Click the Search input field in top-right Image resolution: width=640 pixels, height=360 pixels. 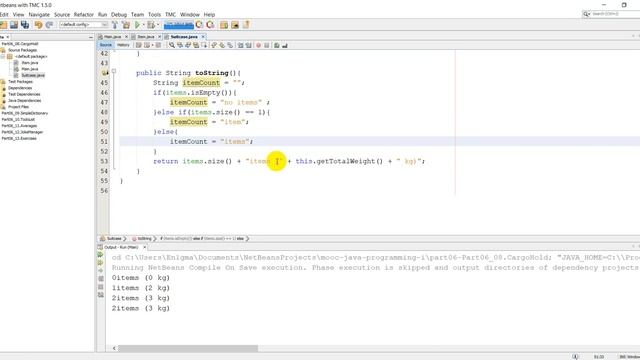[616, 14]
